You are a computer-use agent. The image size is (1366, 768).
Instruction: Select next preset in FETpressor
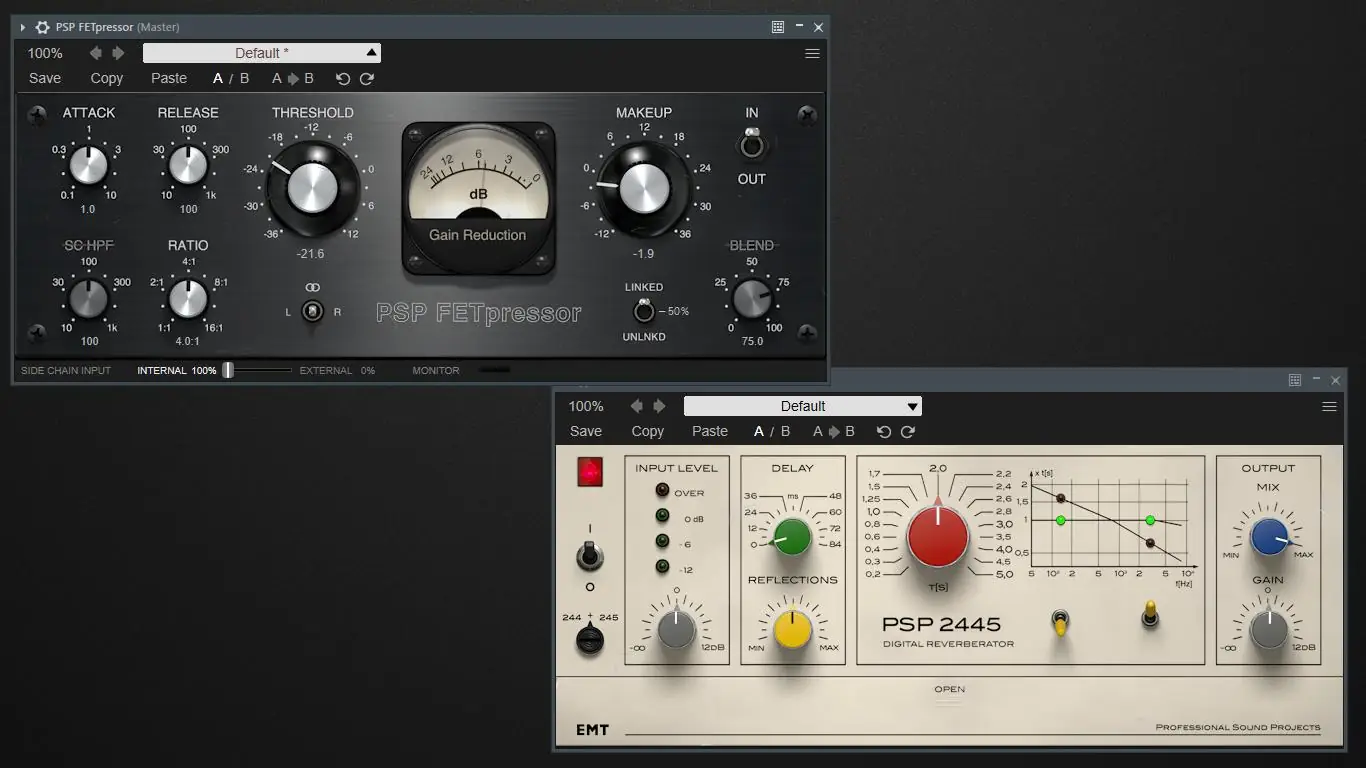[118, 53]
